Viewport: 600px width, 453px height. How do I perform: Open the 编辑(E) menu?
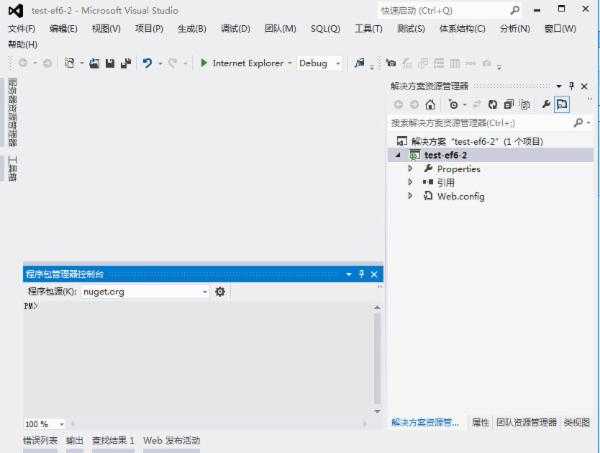point(64,29)
